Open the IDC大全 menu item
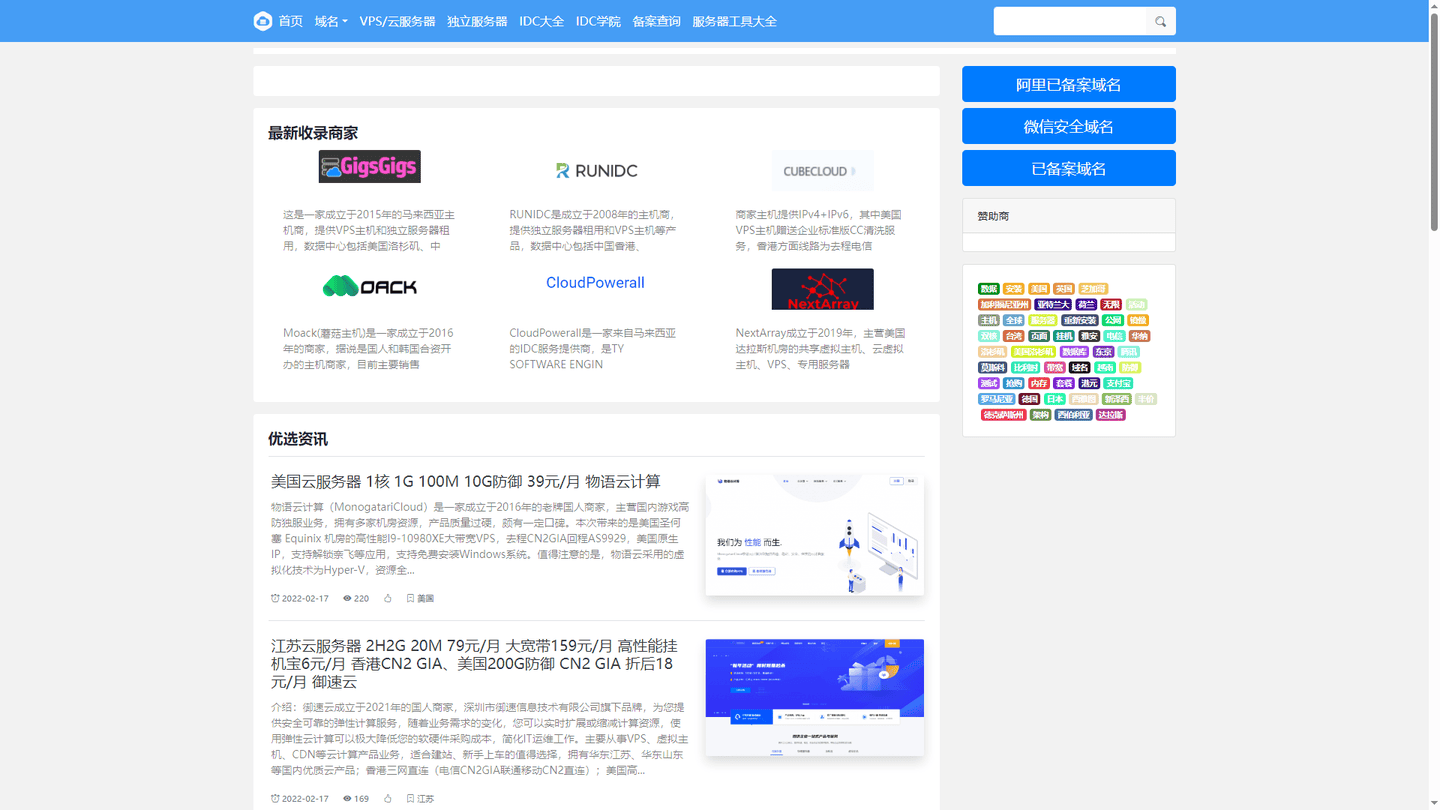1440x810 pixels. (x=541, y=21)
